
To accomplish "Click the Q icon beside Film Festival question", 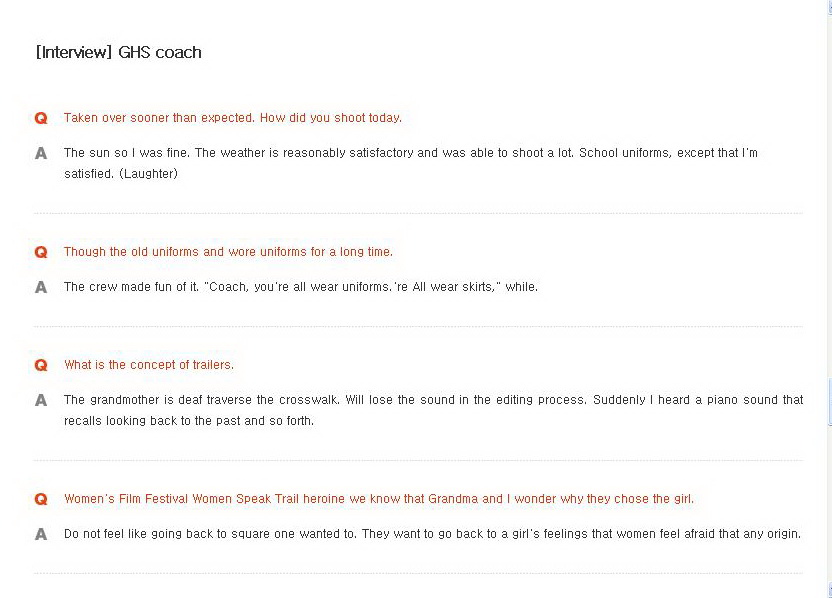I will coord(41,499).
